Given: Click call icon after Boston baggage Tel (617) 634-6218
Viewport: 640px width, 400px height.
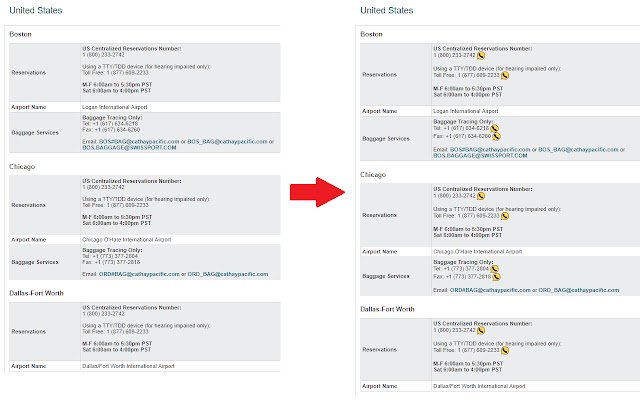Looking at the screenshot, I should [494, 129].
